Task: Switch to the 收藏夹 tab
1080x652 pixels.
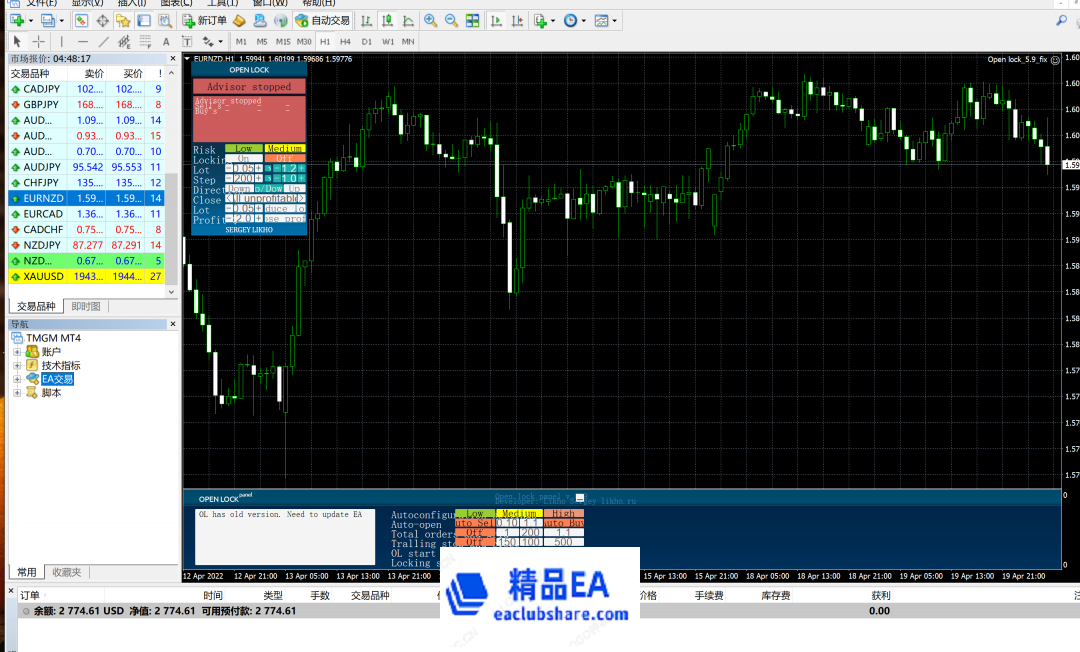Action: tap(66, 571)
